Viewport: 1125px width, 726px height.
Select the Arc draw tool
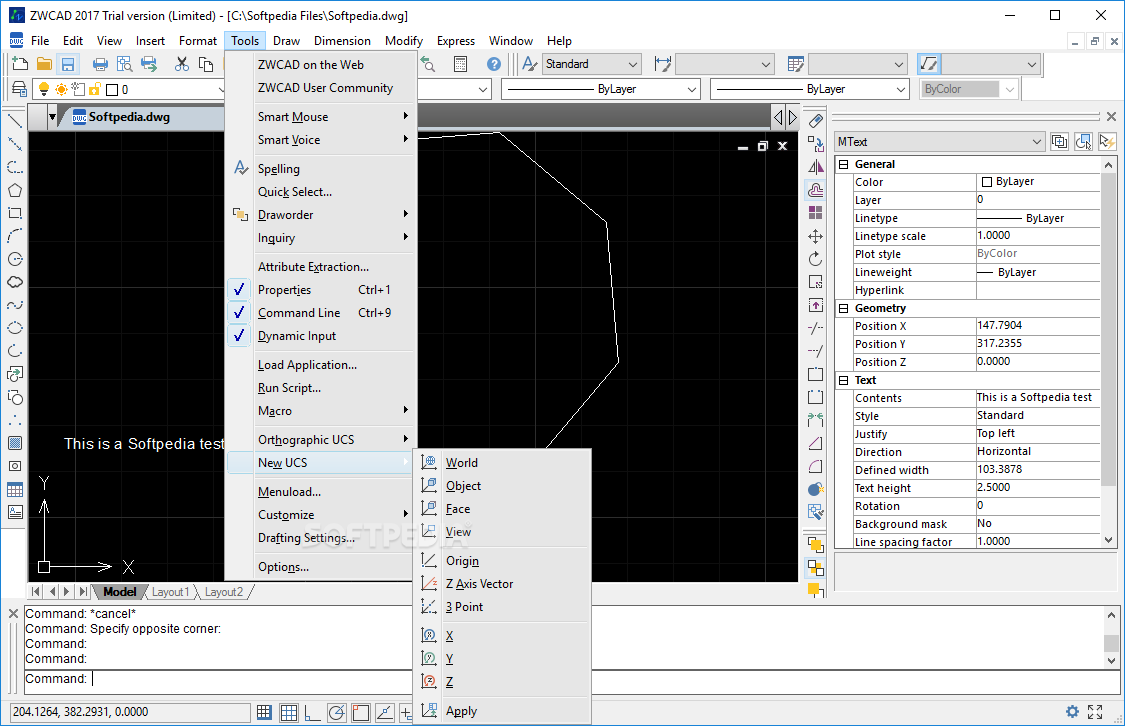click(14, 236)
